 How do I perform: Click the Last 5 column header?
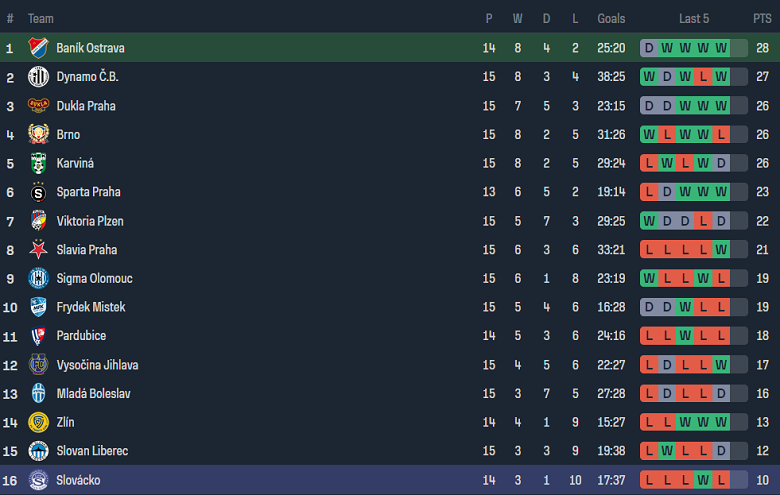[693, 19]
